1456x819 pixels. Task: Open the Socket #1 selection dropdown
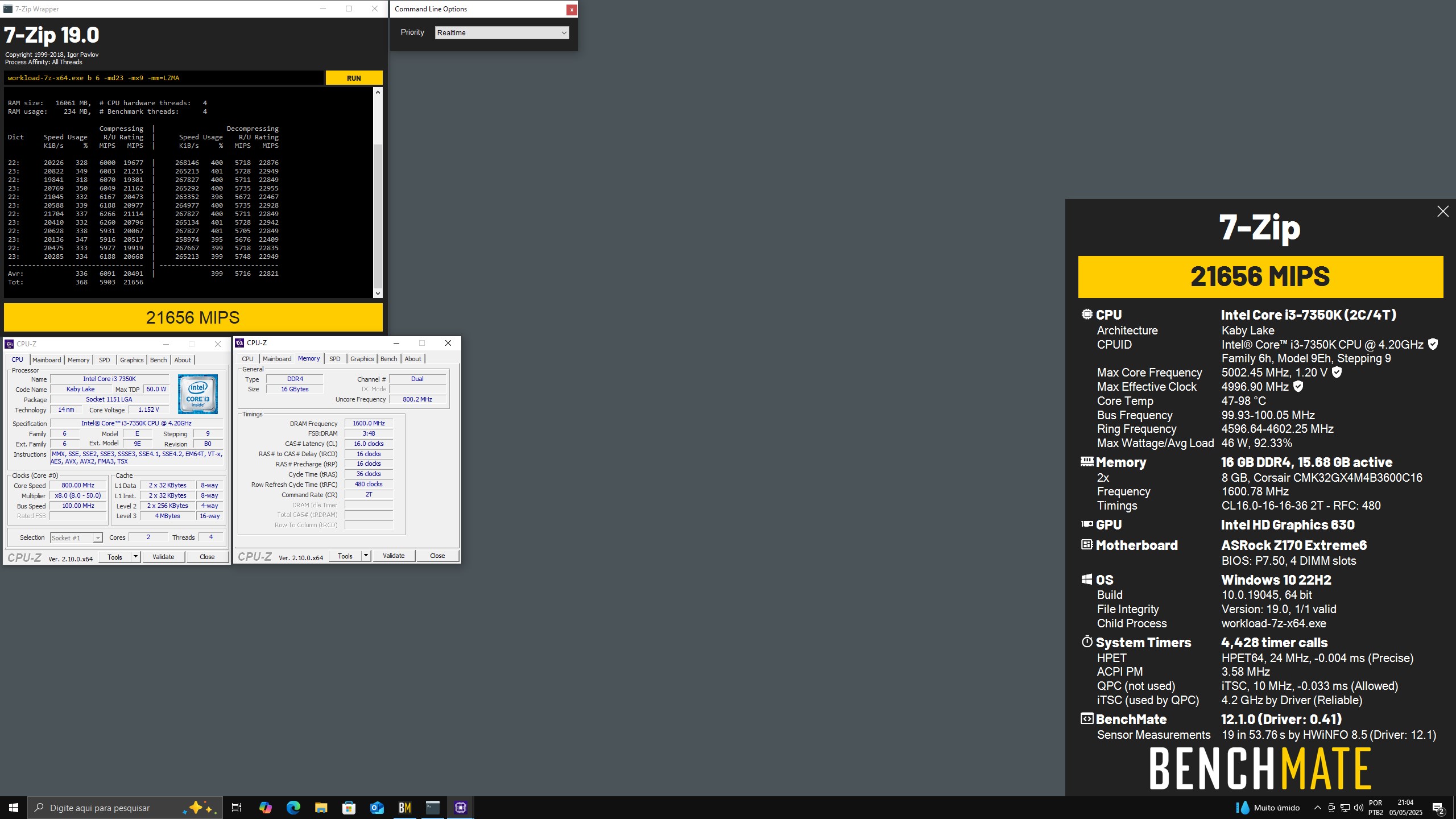click(76, 538)
